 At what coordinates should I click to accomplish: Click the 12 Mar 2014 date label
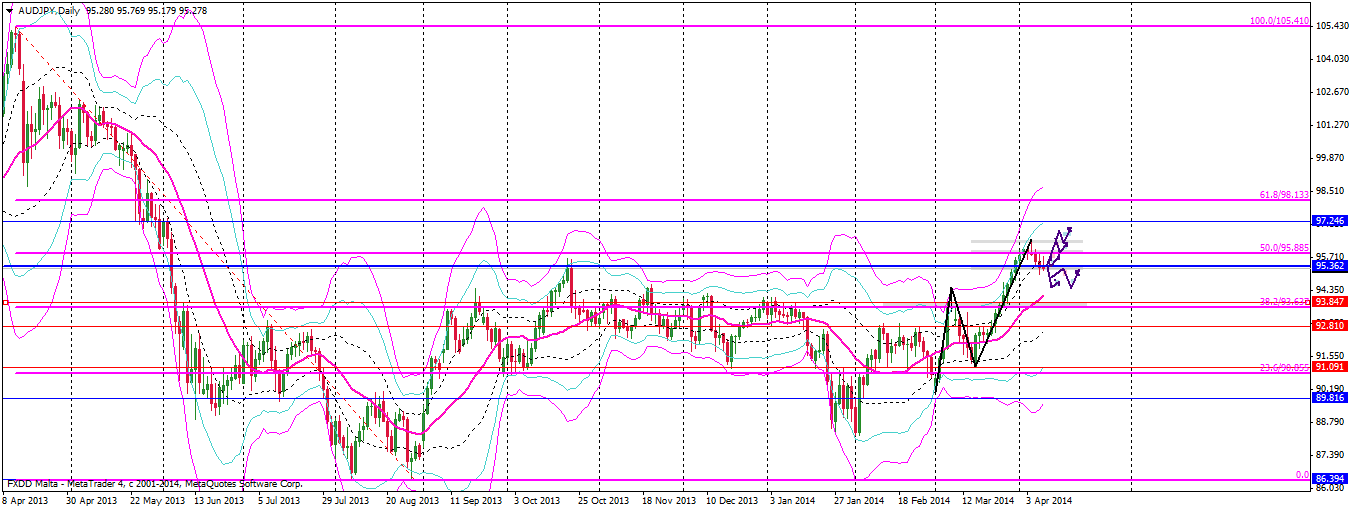click(x=989, y=500)
